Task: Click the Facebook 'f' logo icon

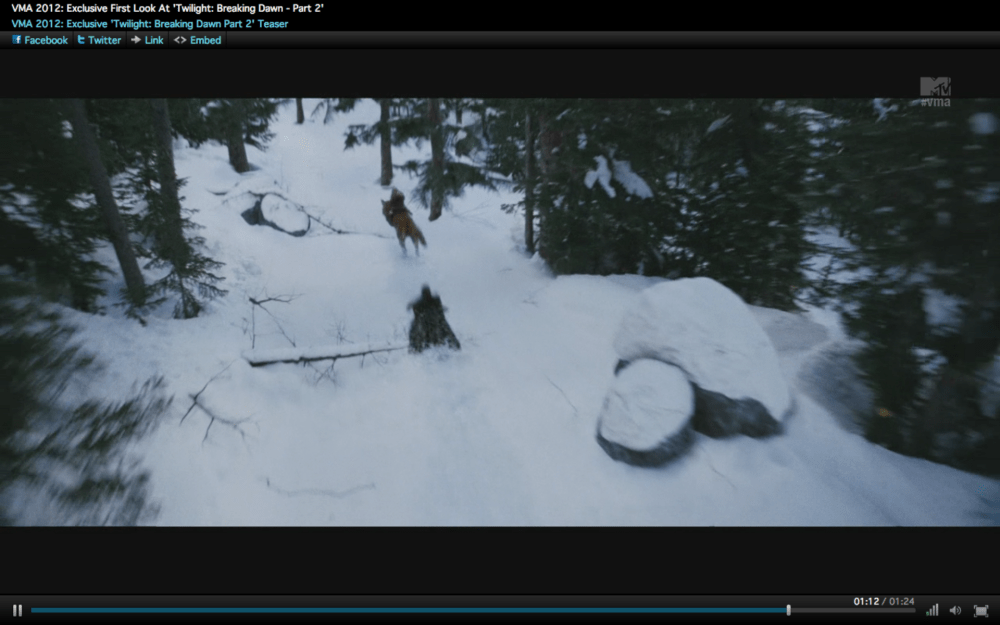Action: (x=17, y=40)
